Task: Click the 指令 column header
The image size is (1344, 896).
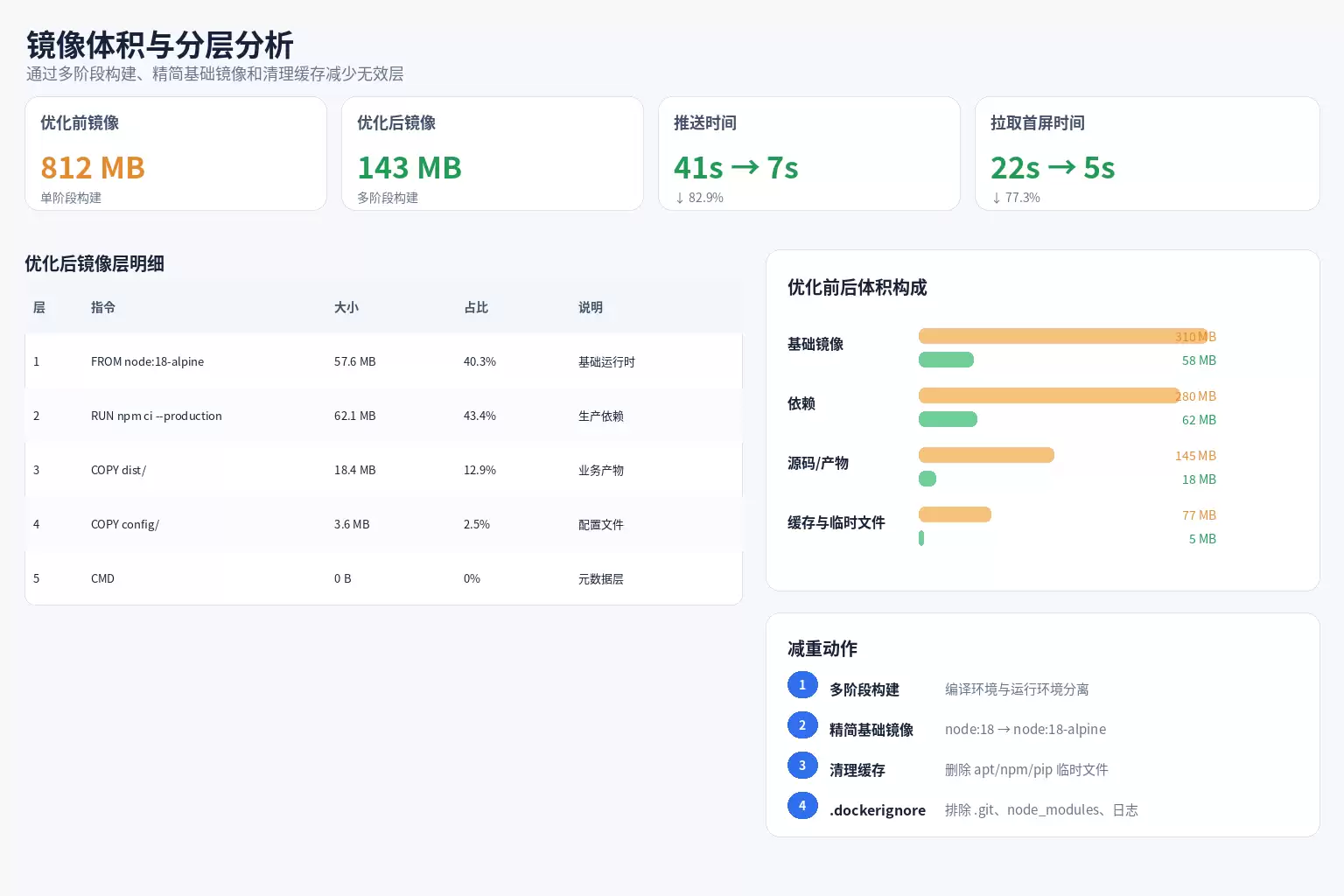Action: pyautogui.click(x=103, y=307)
